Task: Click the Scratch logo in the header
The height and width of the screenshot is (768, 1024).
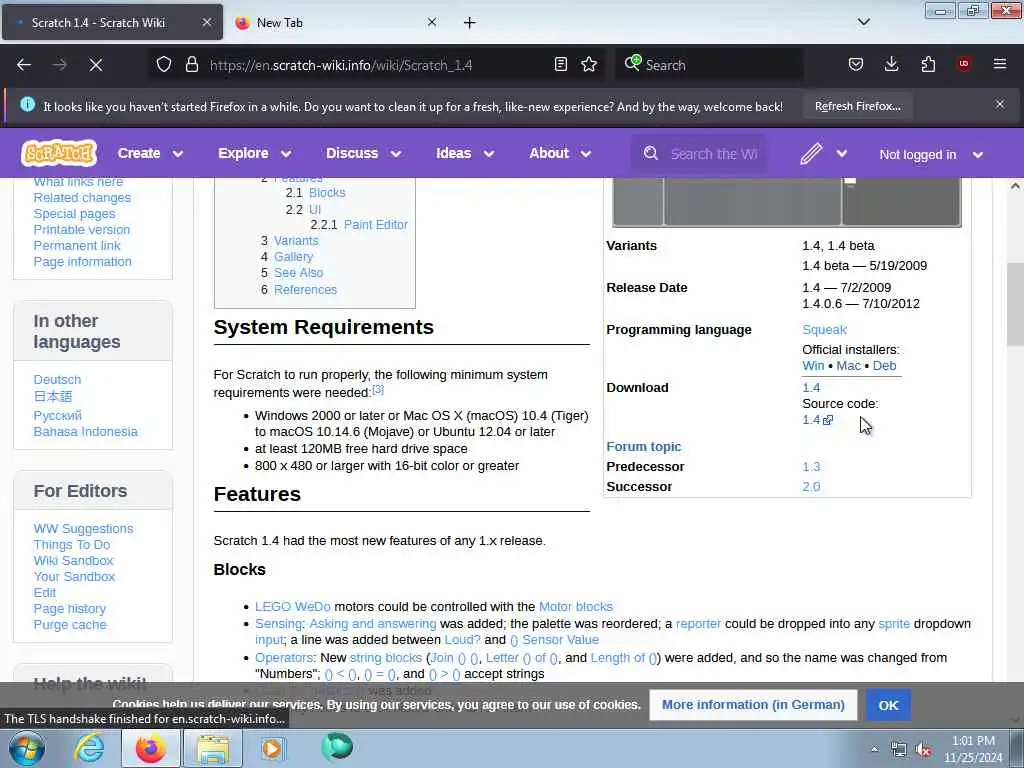Action: pos(59,153)
